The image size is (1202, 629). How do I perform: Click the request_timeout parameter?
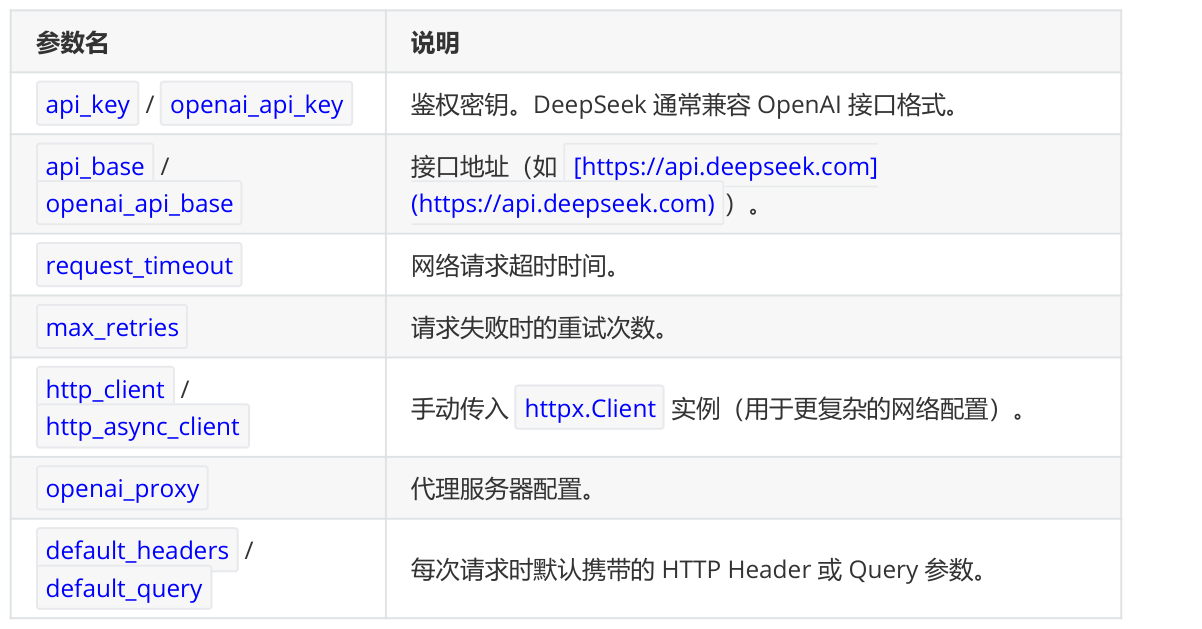point(139,266)
